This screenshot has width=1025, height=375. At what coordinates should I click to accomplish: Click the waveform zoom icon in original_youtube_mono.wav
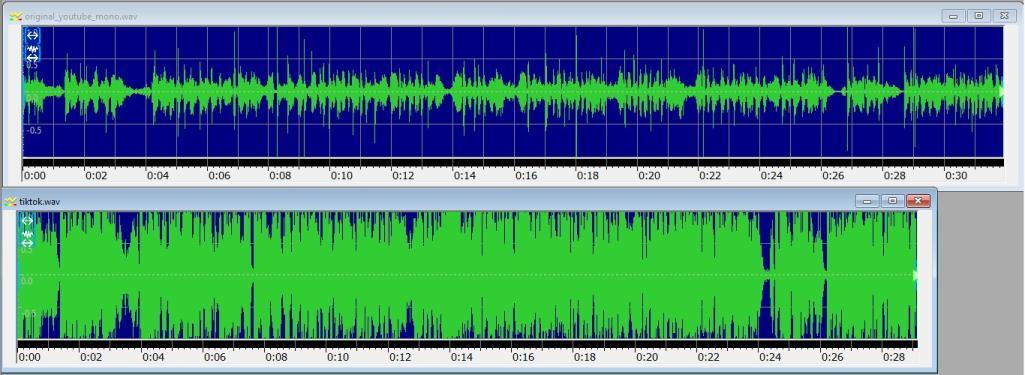(33, 48)
